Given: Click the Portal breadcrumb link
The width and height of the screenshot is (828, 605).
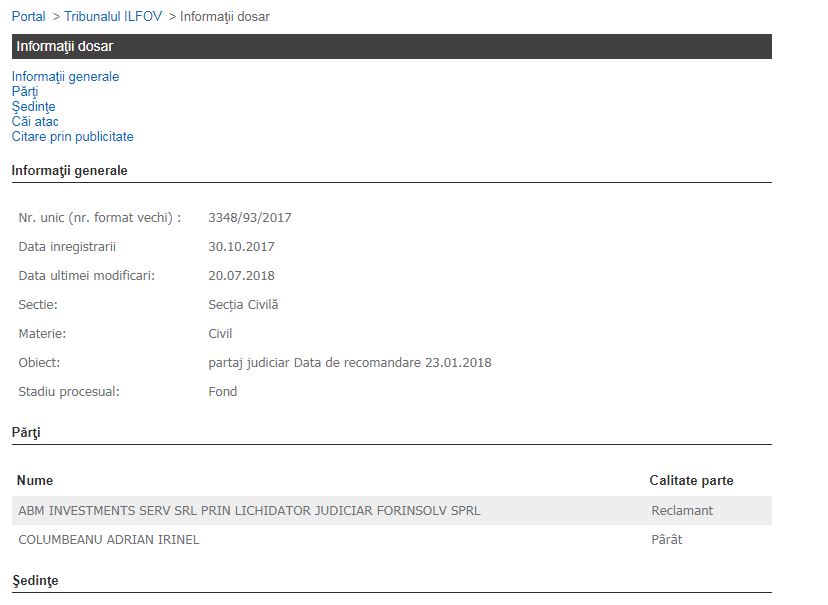Looking at the screenshot, I should click(x=28, y=17).
